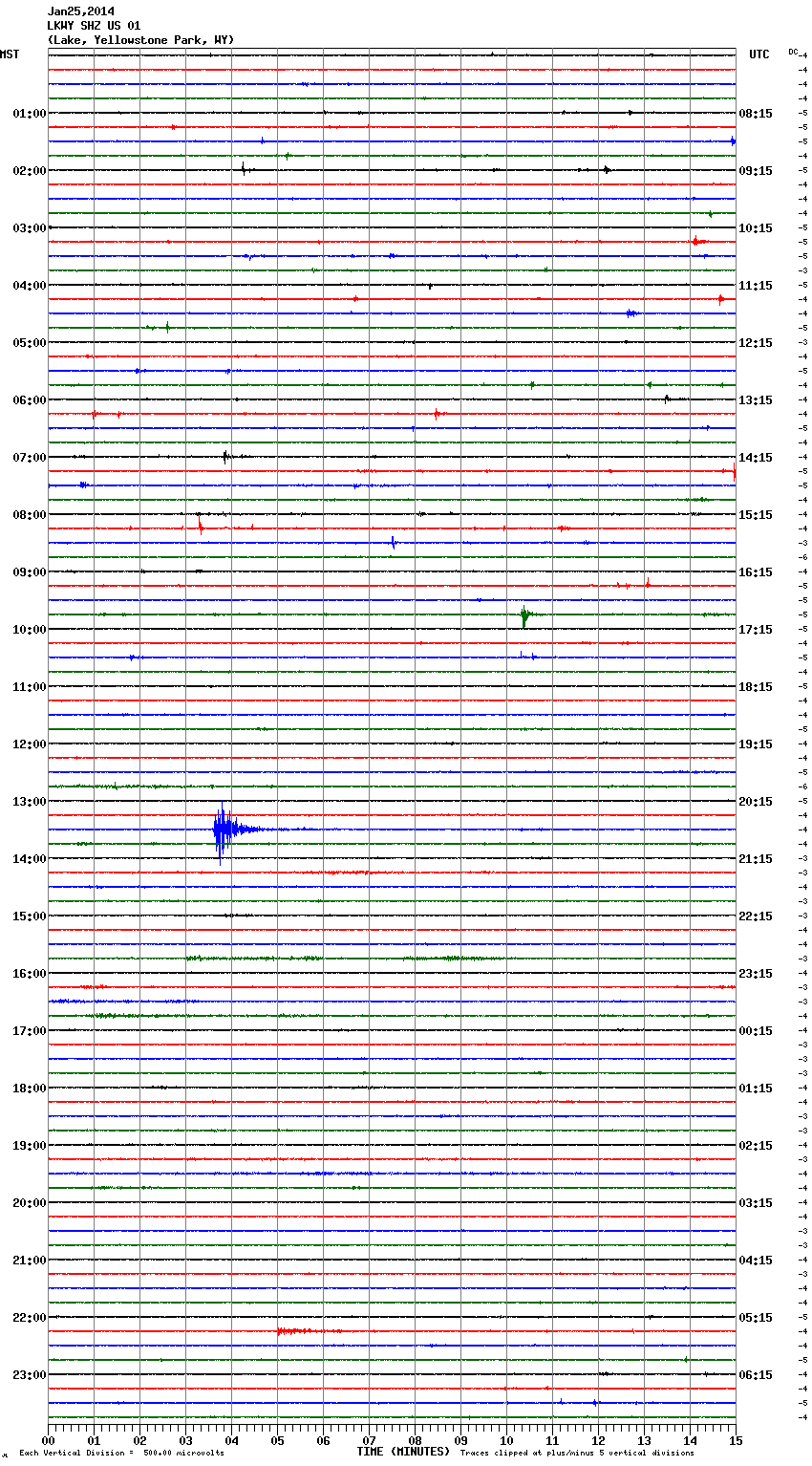Select the 09:00 MST time label

coord(30,572)
